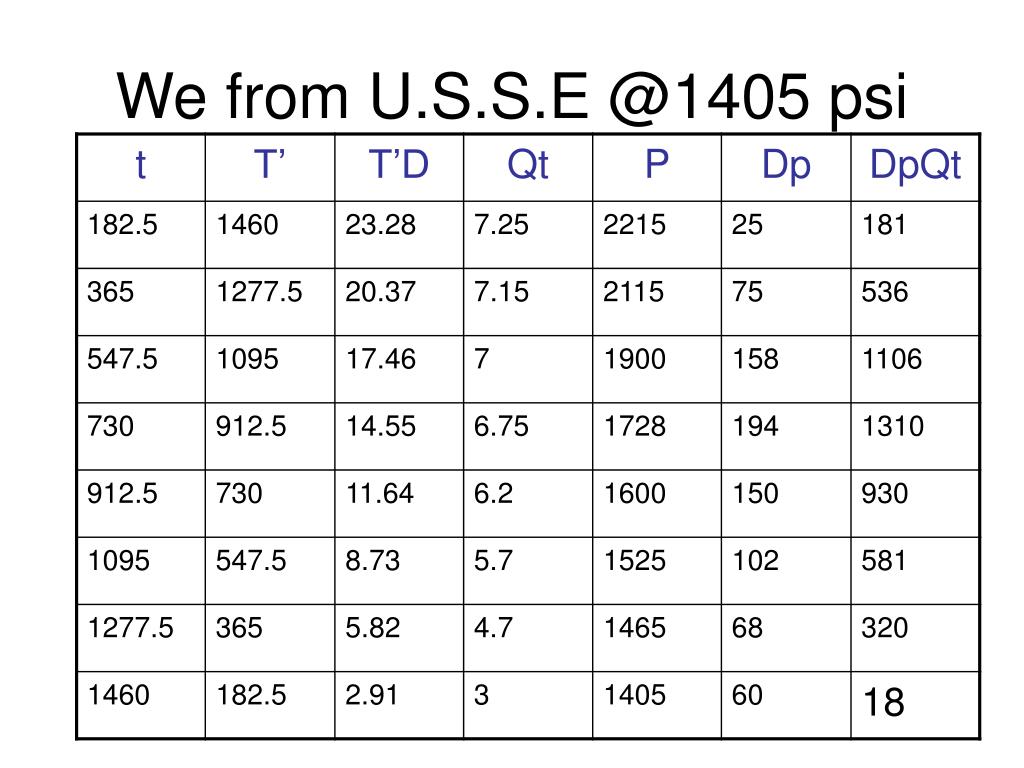Screen dimensions: 1024x768
Task: Click the P column header
Action: point(656,167)
